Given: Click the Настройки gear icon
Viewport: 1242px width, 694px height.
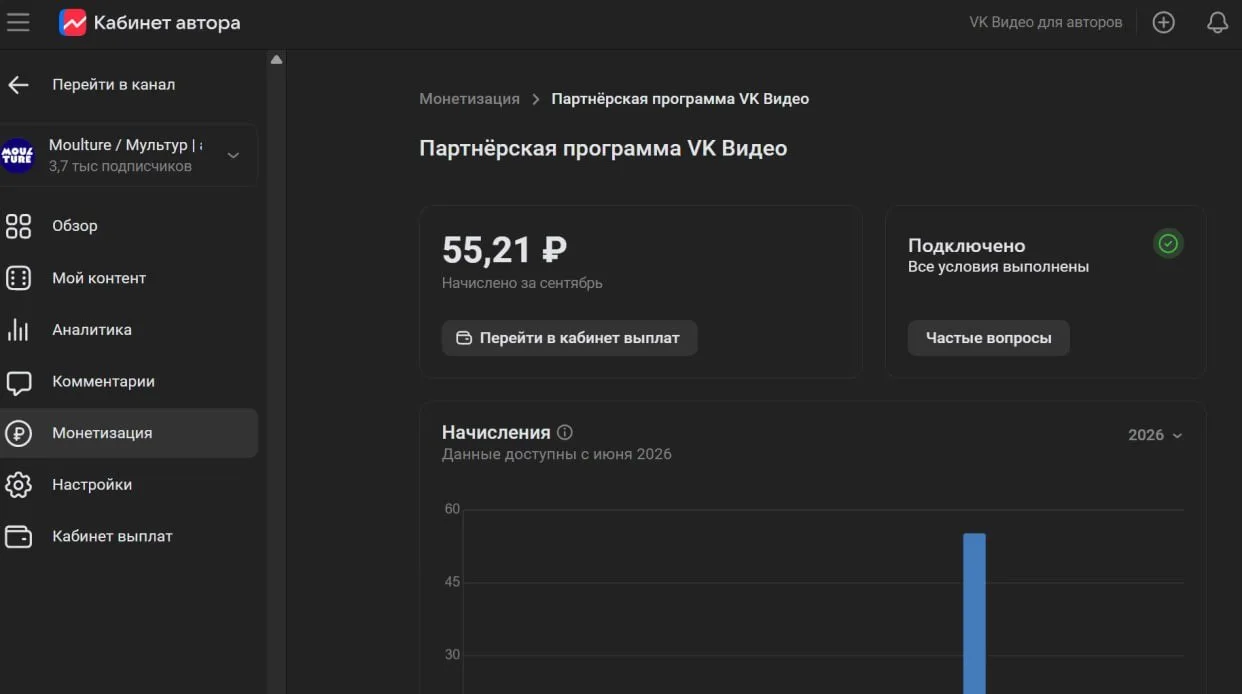Looking at the screenshot, I should point(18,485).
